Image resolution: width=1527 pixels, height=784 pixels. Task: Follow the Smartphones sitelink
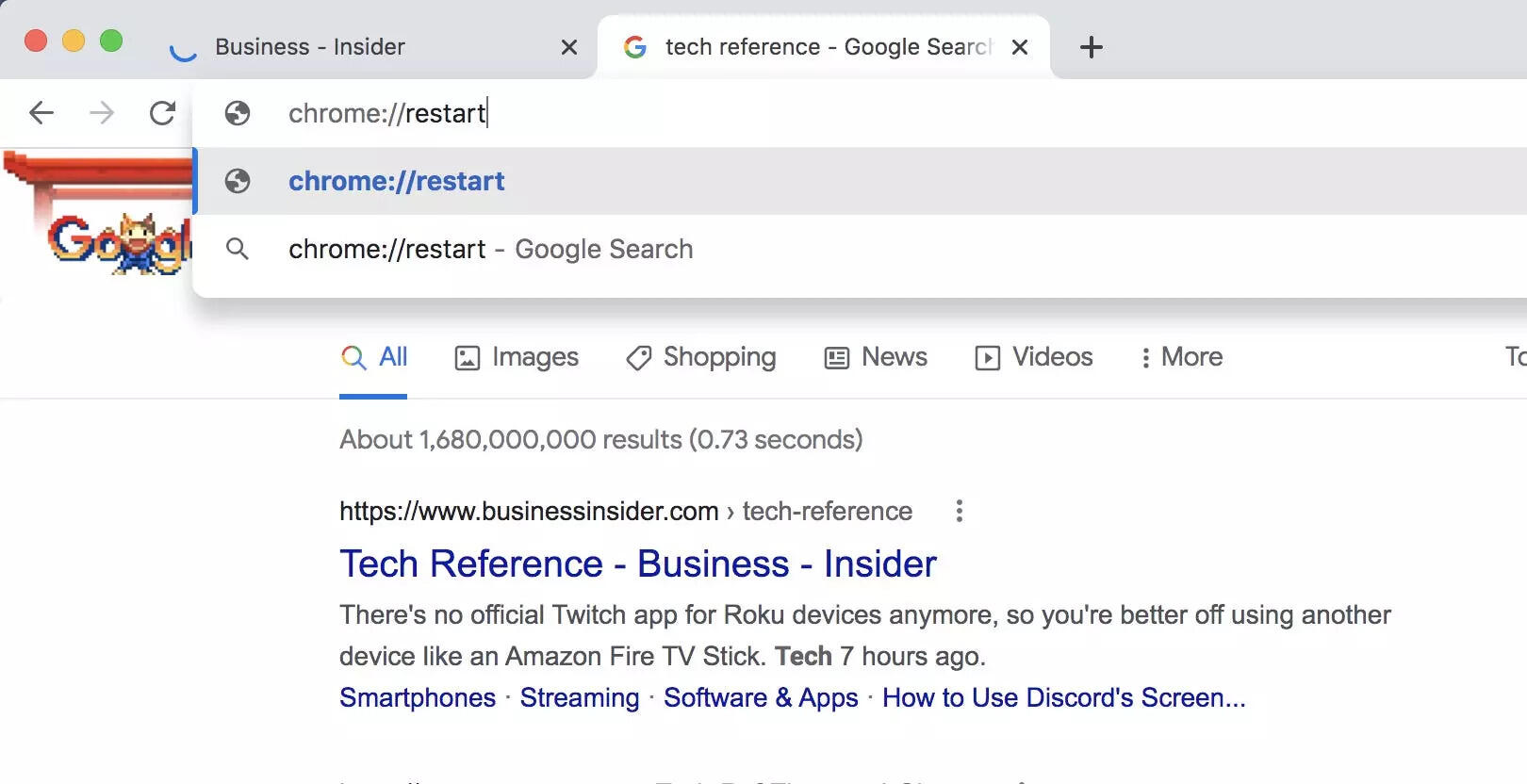(418, 697)
